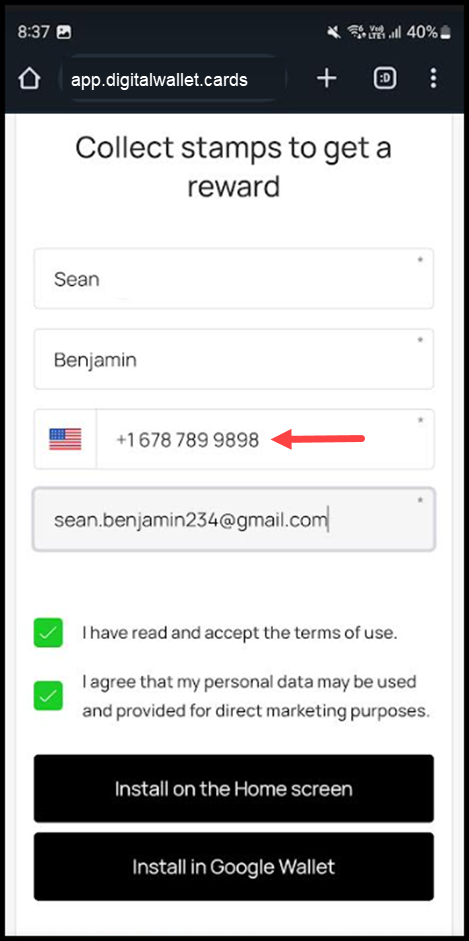This screenshot has width=469, height=941.
Task: Click the email address field
Action: tap(234, 520)
